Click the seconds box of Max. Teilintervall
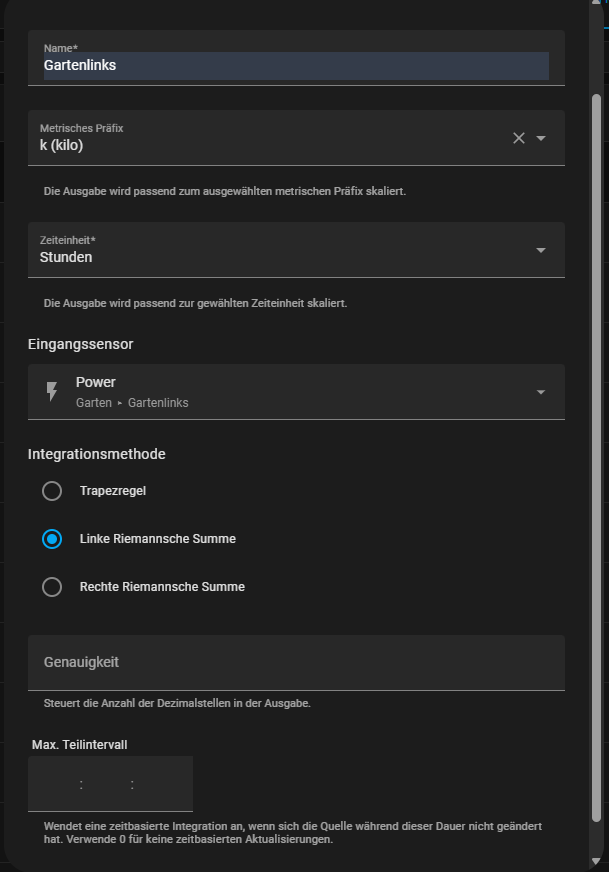This screenshot has height=872, width=609. 158,785
